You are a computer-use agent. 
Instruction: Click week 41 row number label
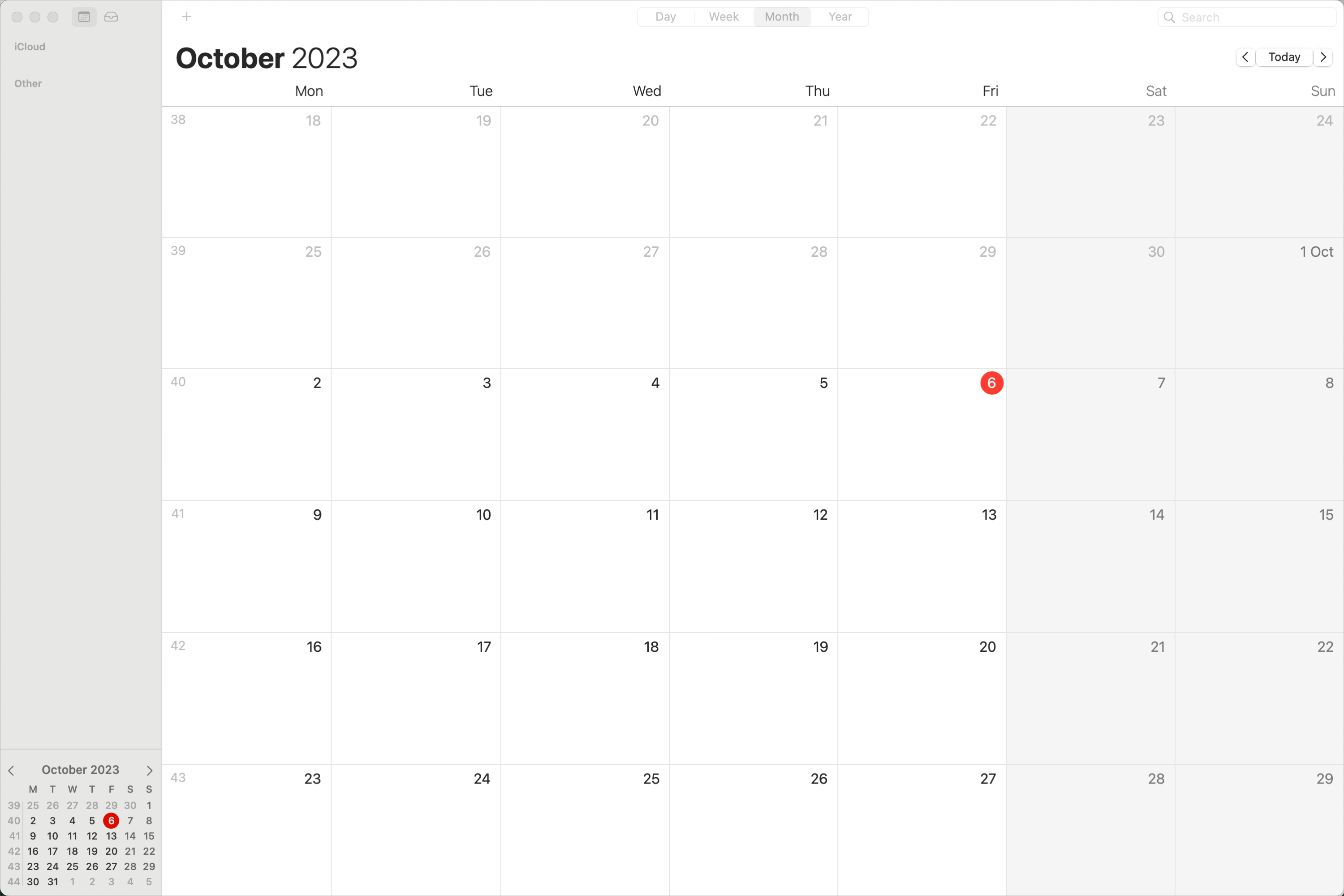[177, 513]
